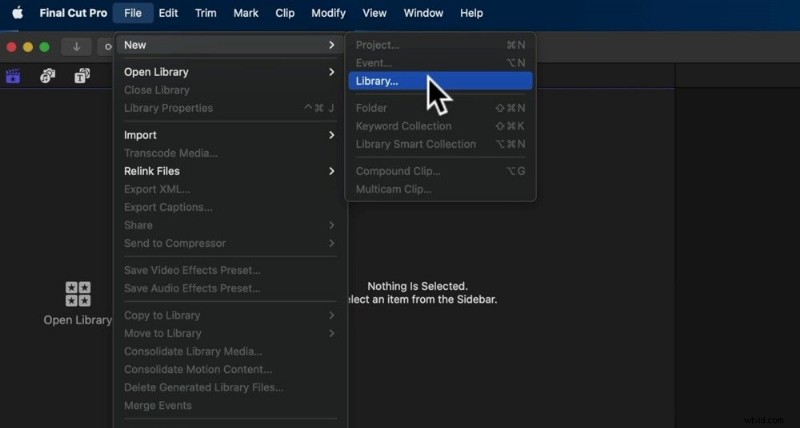Open the Mark menu
Viewport: 800px width, 428px height.
[246, 13]
